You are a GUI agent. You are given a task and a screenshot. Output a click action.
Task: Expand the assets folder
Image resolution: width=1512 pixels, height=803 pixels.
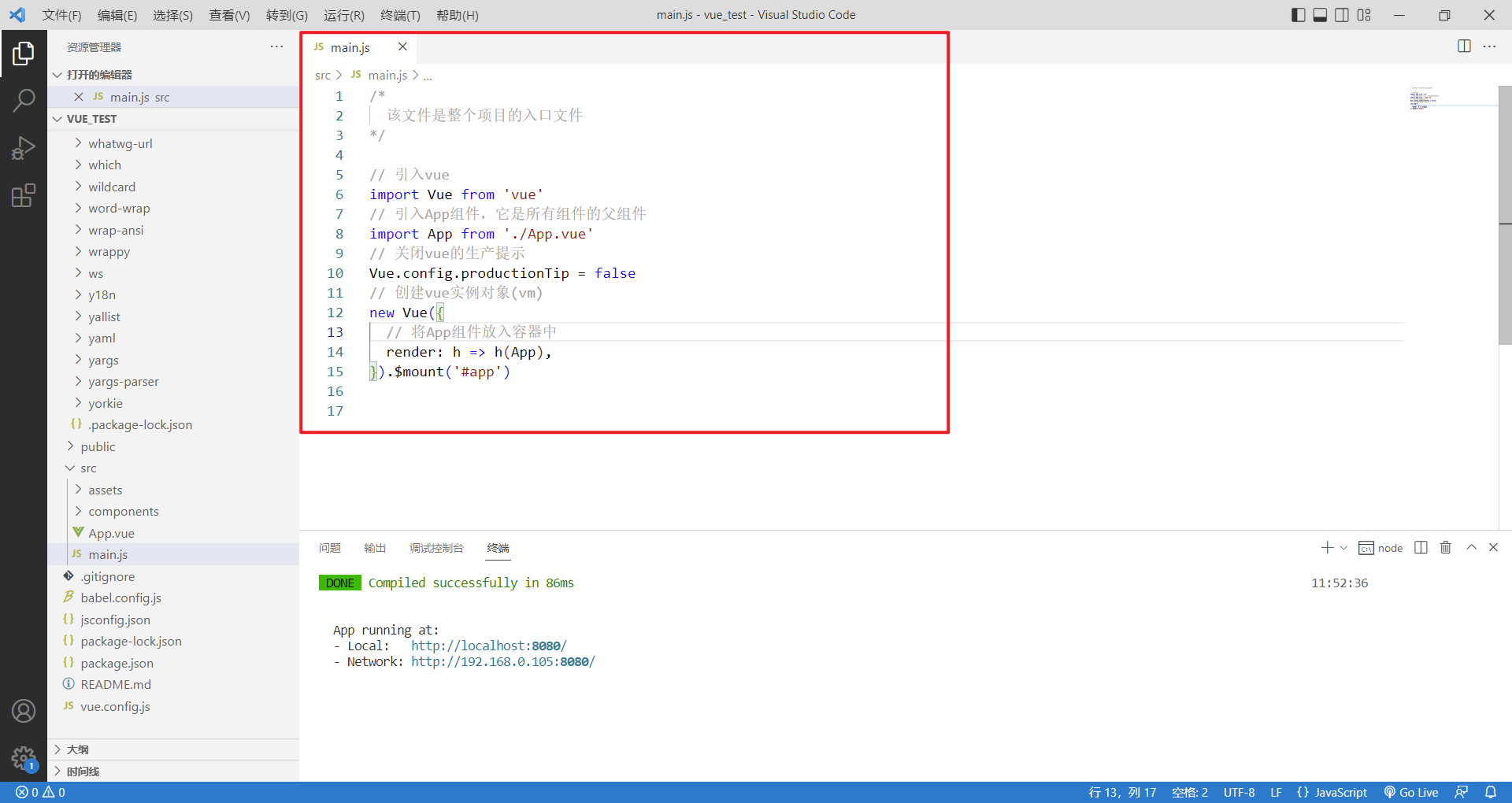tap(173, 490)
